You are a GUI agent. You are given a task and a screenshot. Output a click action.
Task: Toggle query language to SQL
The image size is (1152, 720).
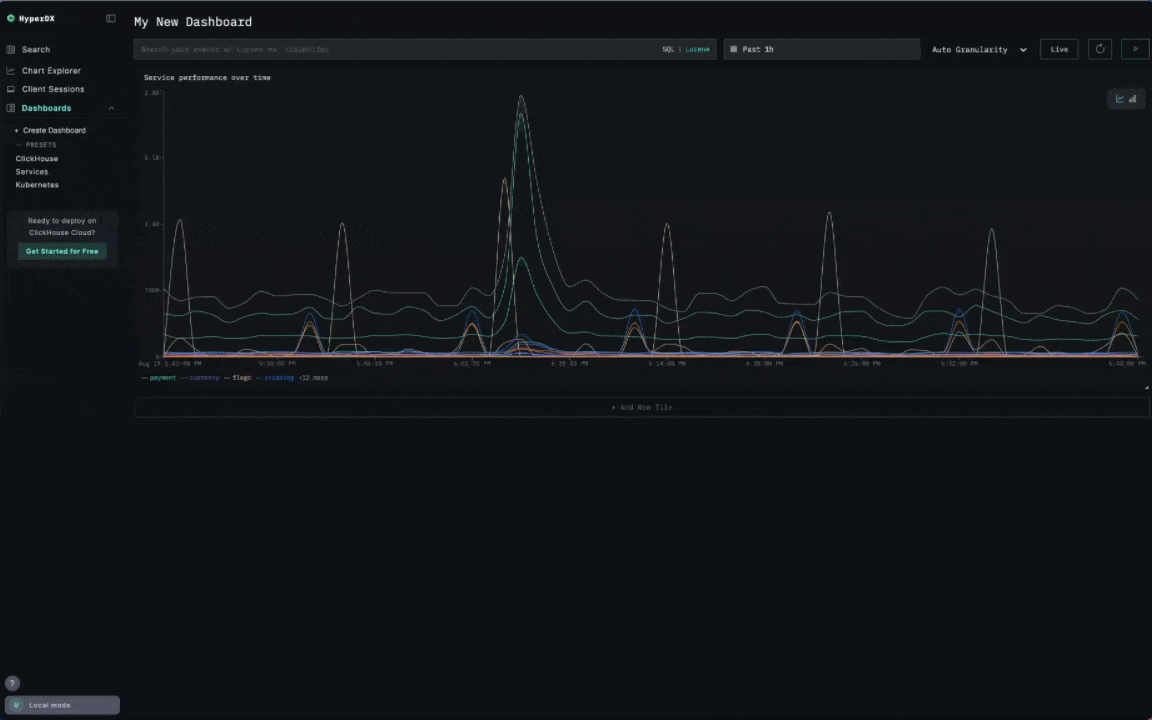[667, 49]
